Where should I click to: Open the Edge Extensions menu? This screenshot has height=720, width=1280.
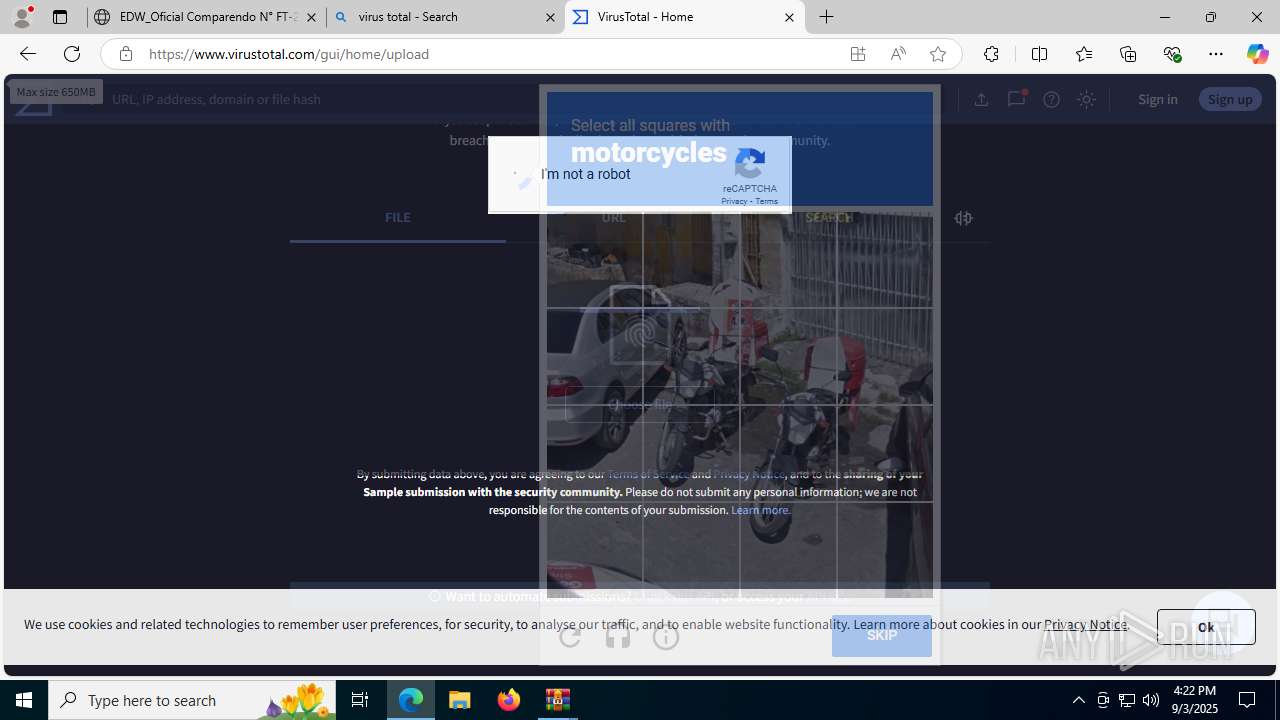[991, 54]
